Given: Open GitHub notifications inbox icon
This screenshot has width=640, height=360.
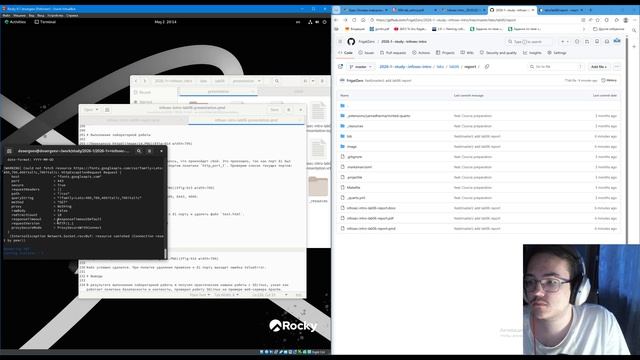Looking at the screenshot, I should point(607,42).
